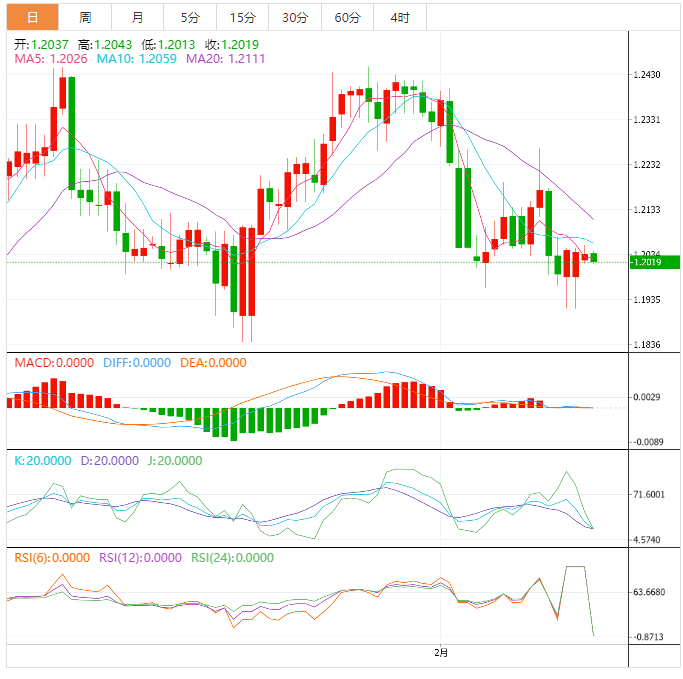The width and height of the screenshot is (683, 679).
Task: Click the 2月 date marker on time axis
Action: [441, 652]
